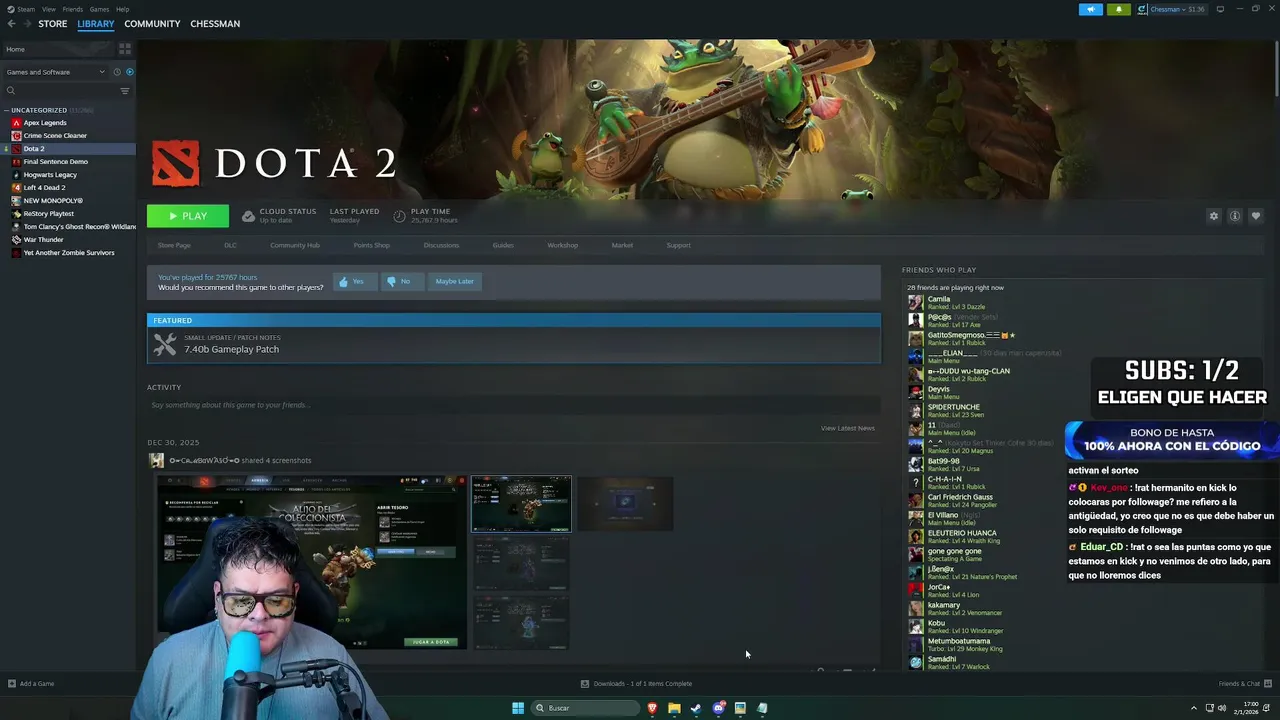Image resolution: width=1280 pixels, height=720 pixels.
Task: Open the game info icon
Action: coord(1235,216)
